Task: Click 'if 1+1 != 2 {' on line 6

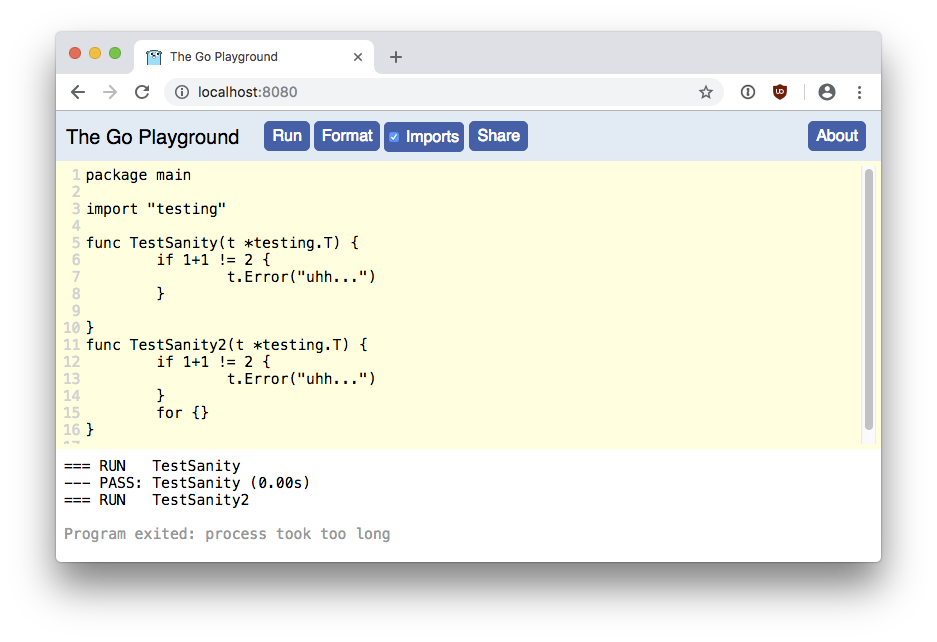Action: coord(213,260)
